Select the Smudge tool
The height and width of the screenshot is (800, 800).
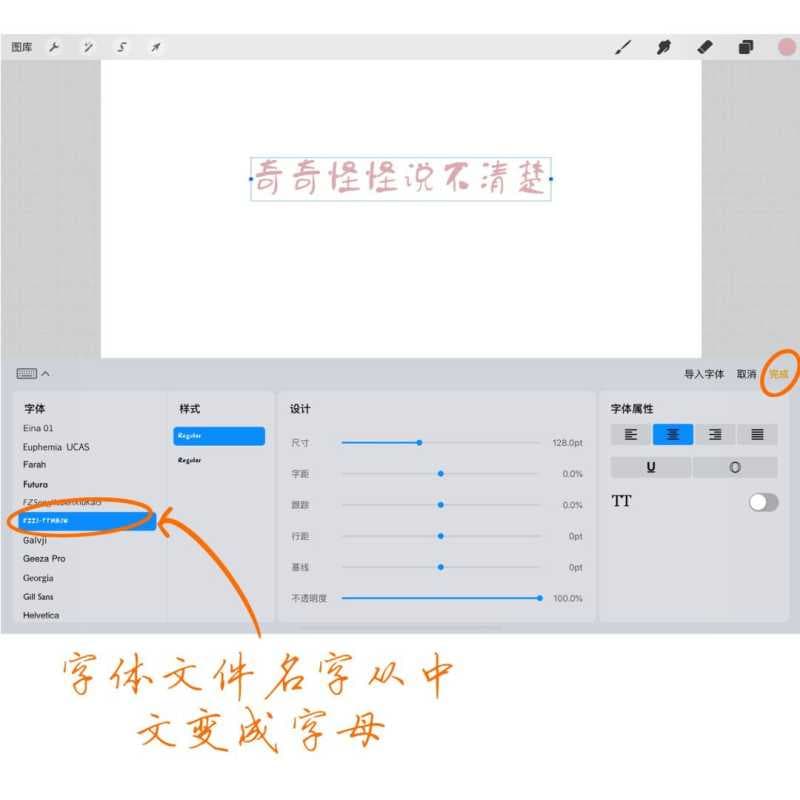click(664, 46)
